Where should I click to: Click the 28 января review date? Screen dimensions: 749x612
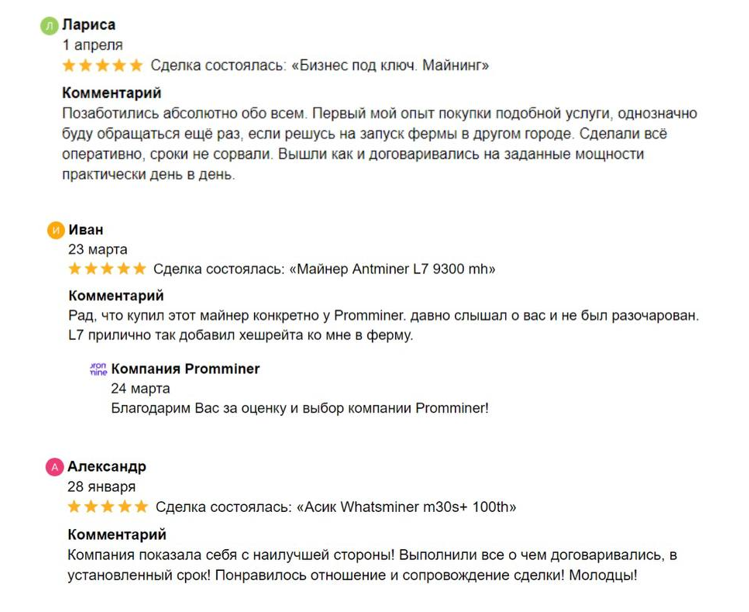[x=102, y=487]
